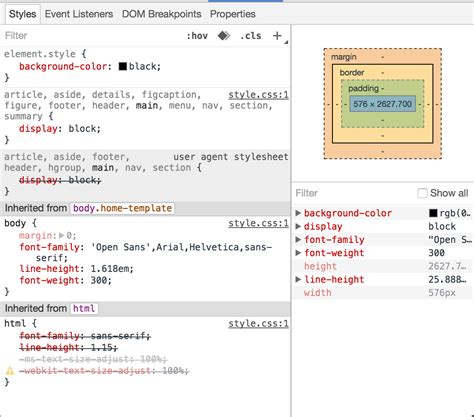This screenshot has width=474, height=417.
Task: Click the warning icon beside -webkit-text-size-adjust
Action: tap(10, 371)
